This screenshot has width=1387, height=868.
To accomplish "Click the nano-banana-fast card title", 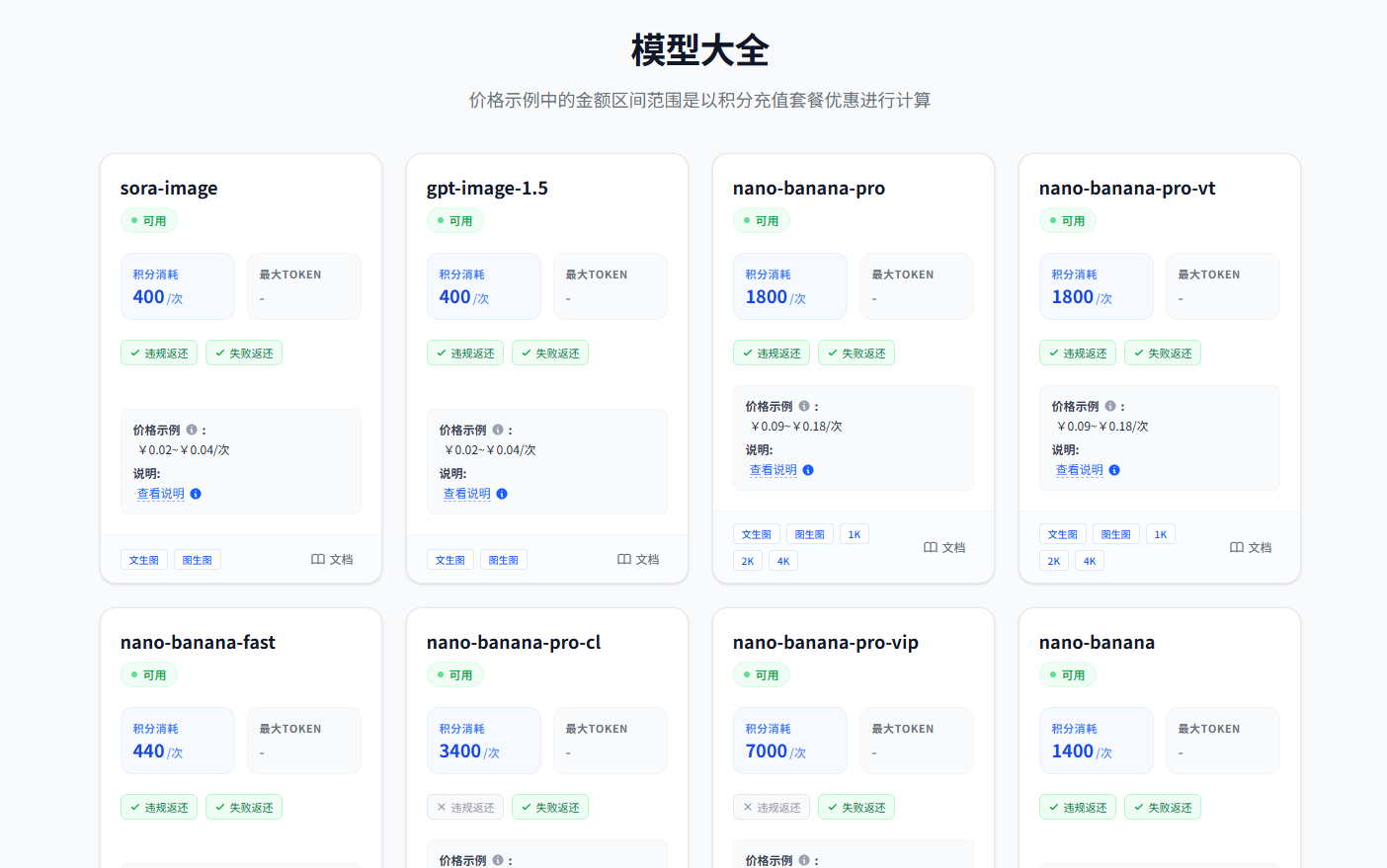I will [198, 642].
